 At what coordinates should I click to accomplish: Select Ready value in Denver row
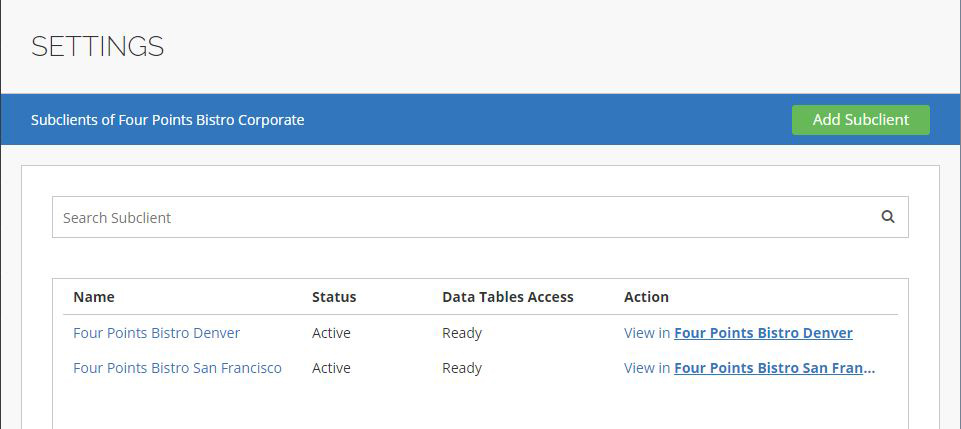point(462,333)
